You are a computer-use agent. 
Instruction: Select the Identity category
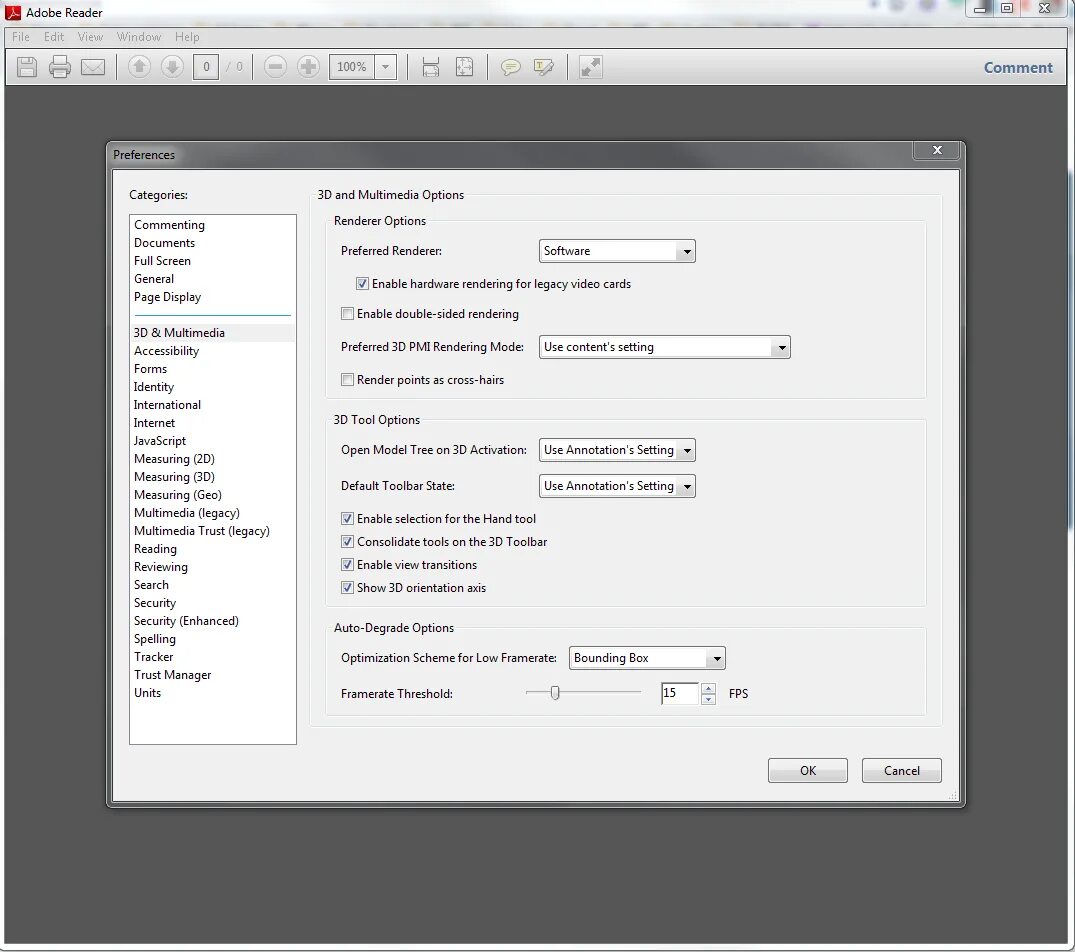point(154,387)
